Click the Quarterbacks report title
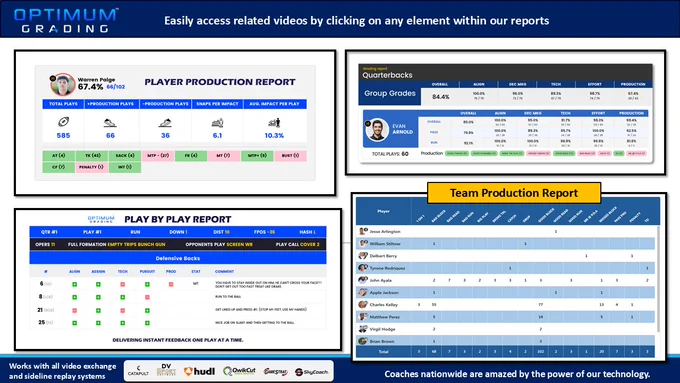This screenshot has width=680, height=383. tap(387, 75)
